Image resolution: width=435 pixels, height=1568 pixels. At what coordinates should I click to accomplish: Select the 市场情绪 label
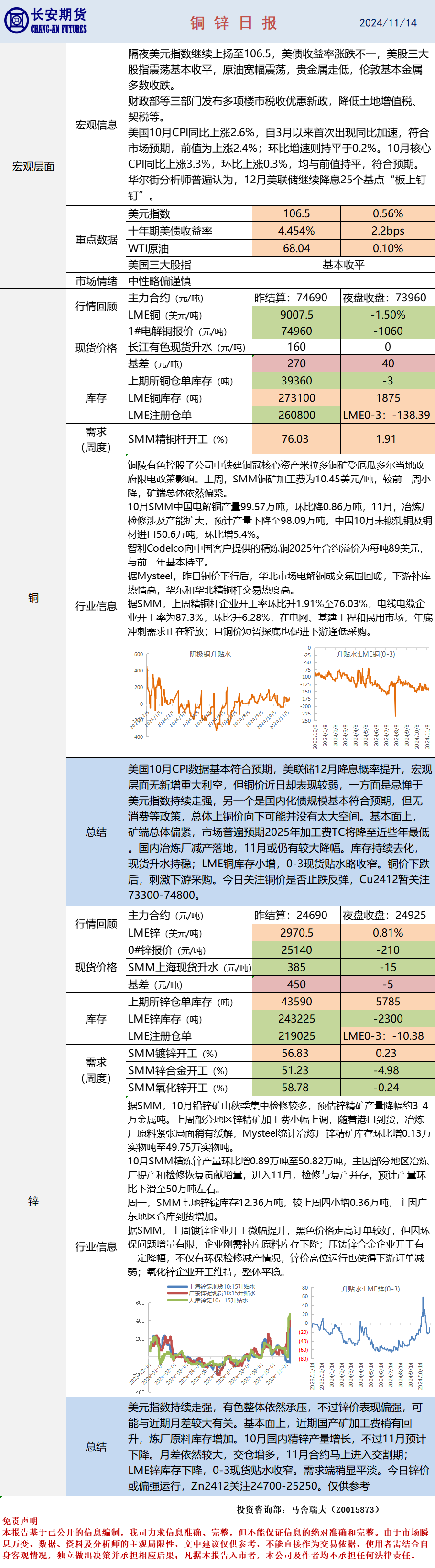tap(96, 281)
